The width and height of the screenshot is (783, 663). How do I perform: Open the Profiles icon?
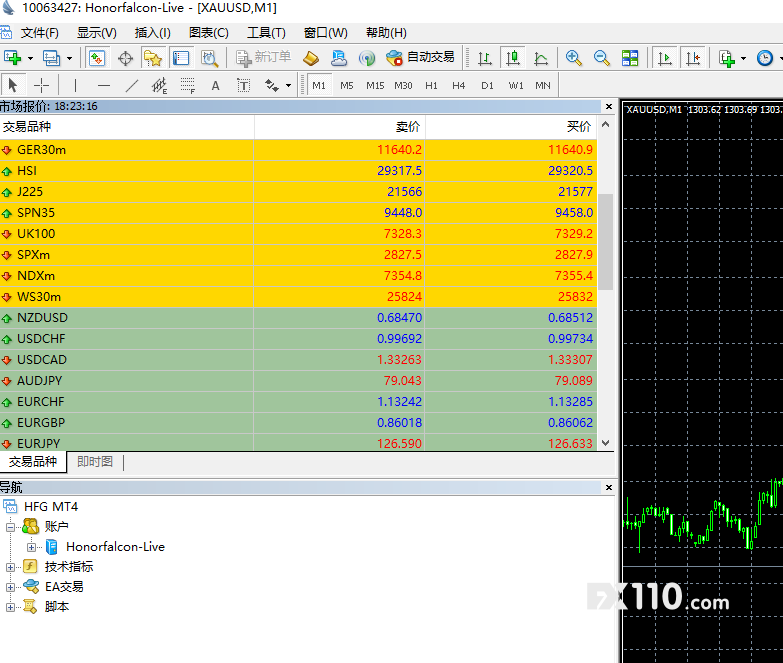click(x=51, y=58)
